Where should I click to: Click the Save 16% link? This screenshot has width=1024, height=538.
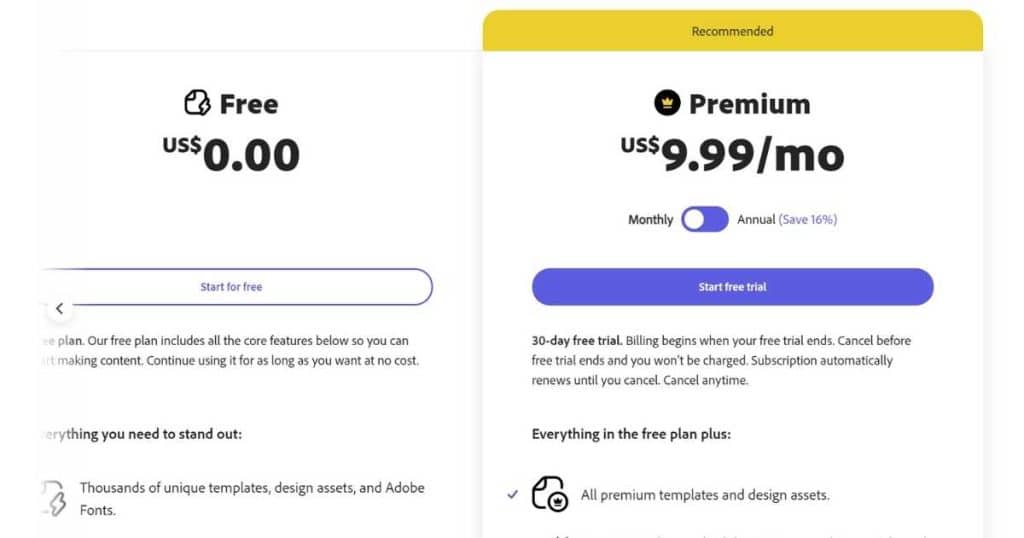click(808, 219)
